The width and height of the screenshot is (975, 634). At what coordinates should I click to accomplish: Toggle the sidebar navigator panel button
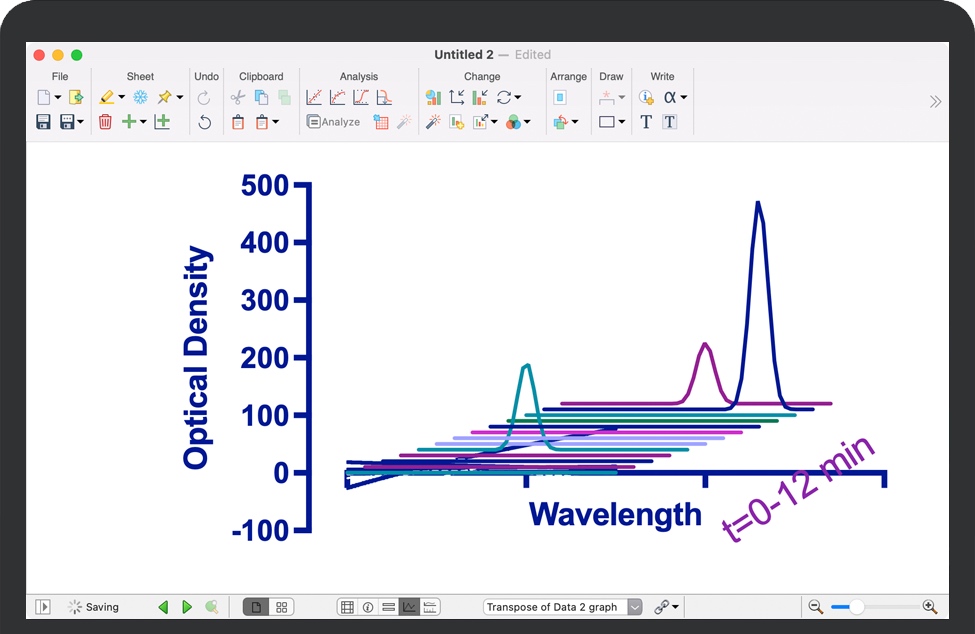pyautogui.click(x=43, y=607)
